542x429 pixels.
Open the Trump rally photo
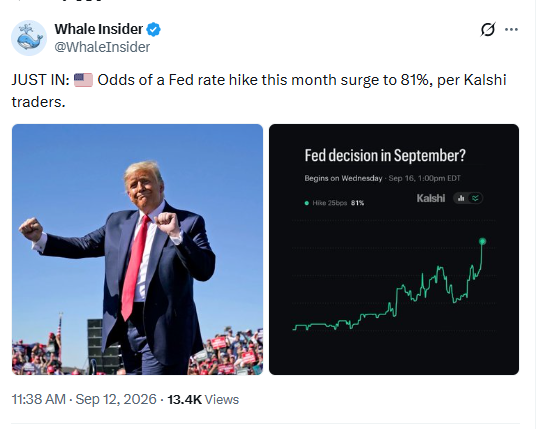(x=137, y=249)
